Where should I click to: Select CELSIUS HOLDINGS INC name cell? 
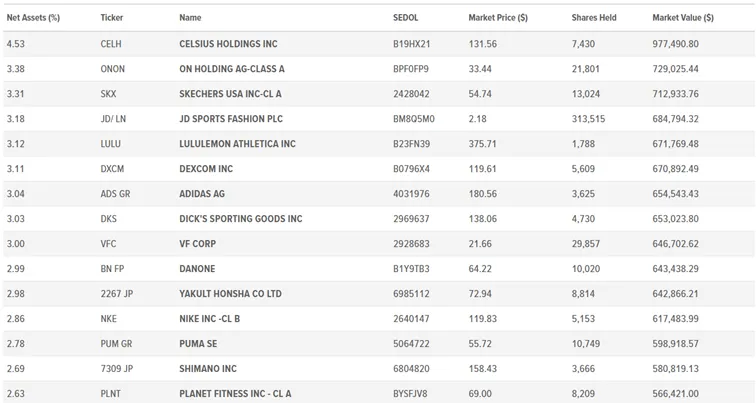click(x=229, y=44)
